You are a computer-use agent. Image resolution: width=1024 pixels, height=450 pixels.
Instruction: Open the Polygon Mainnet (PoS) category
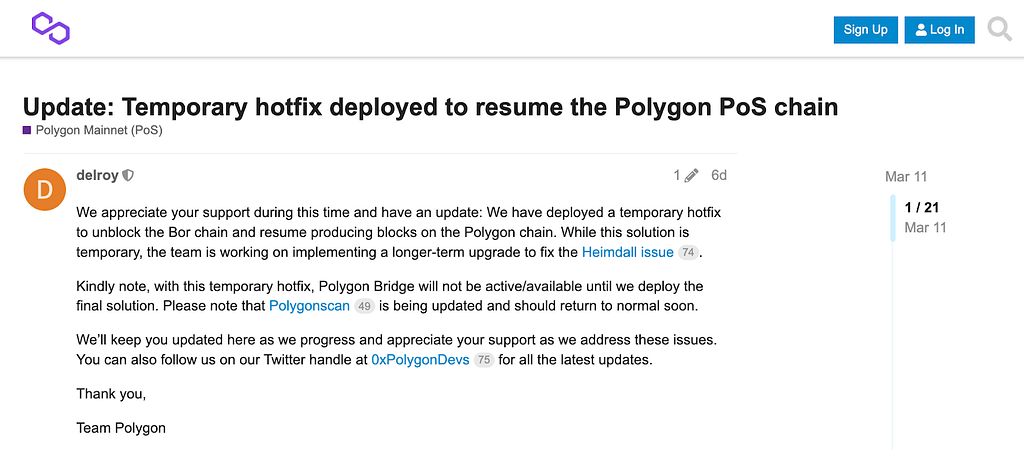(99, 130)
